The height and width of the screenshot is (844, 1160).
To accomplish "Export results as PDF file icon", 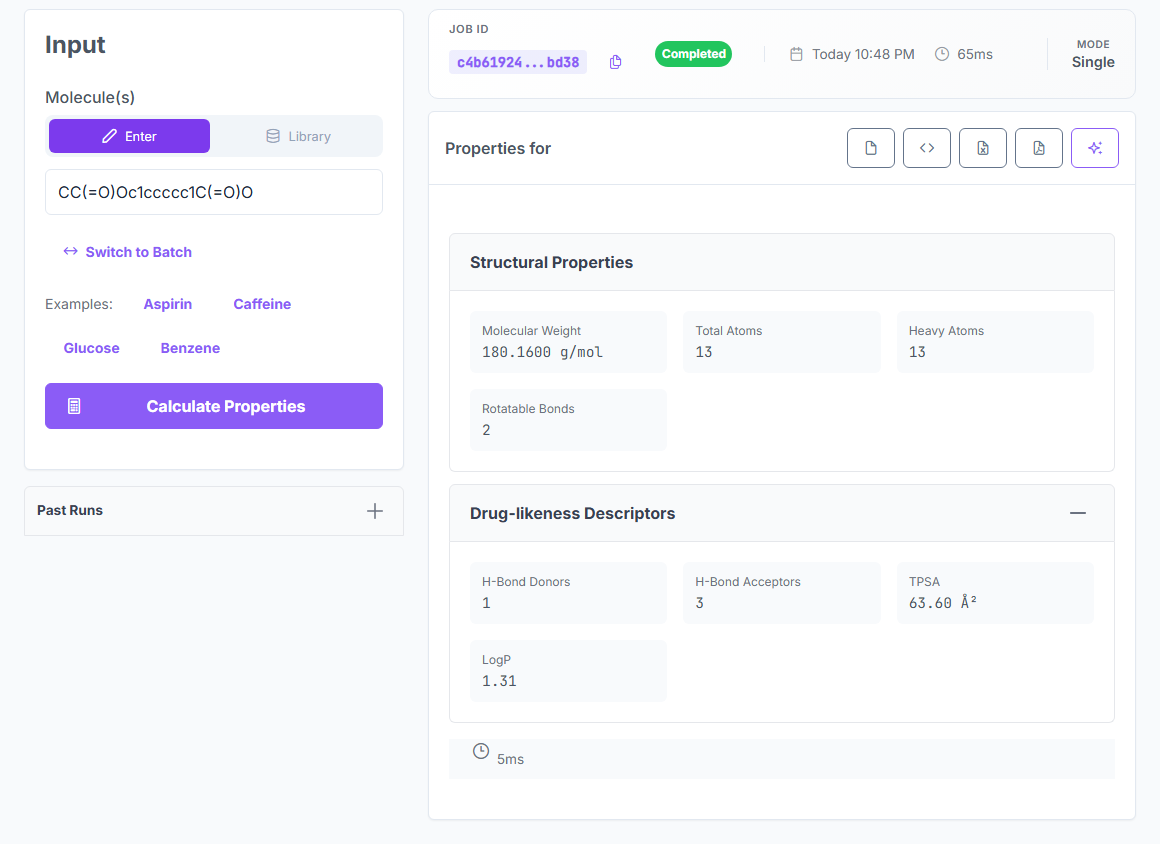I will [x=1039, y=148].
